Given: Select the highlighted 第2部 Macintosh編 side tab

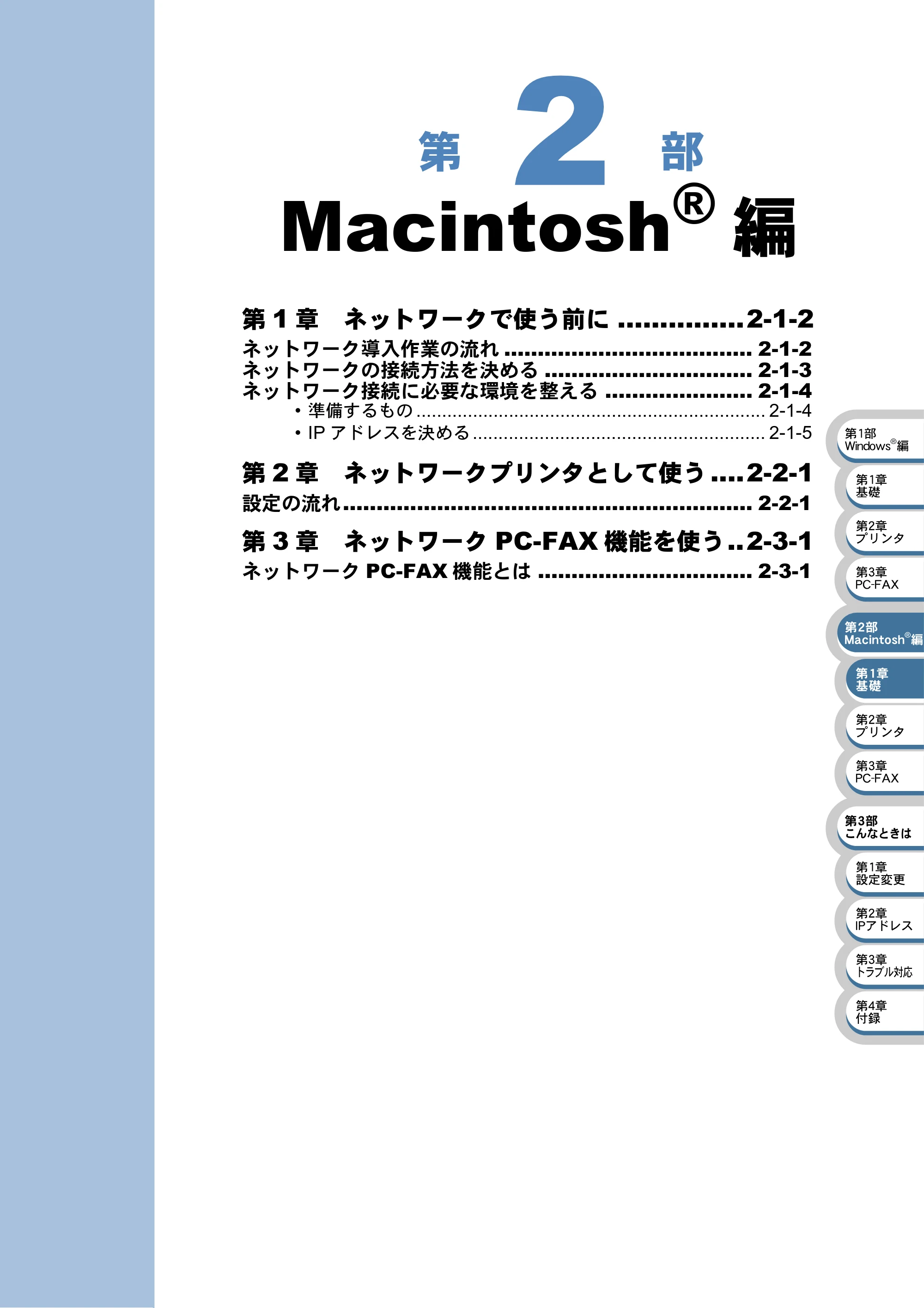Looking at the screenshot, I should (x=880, y=633).
